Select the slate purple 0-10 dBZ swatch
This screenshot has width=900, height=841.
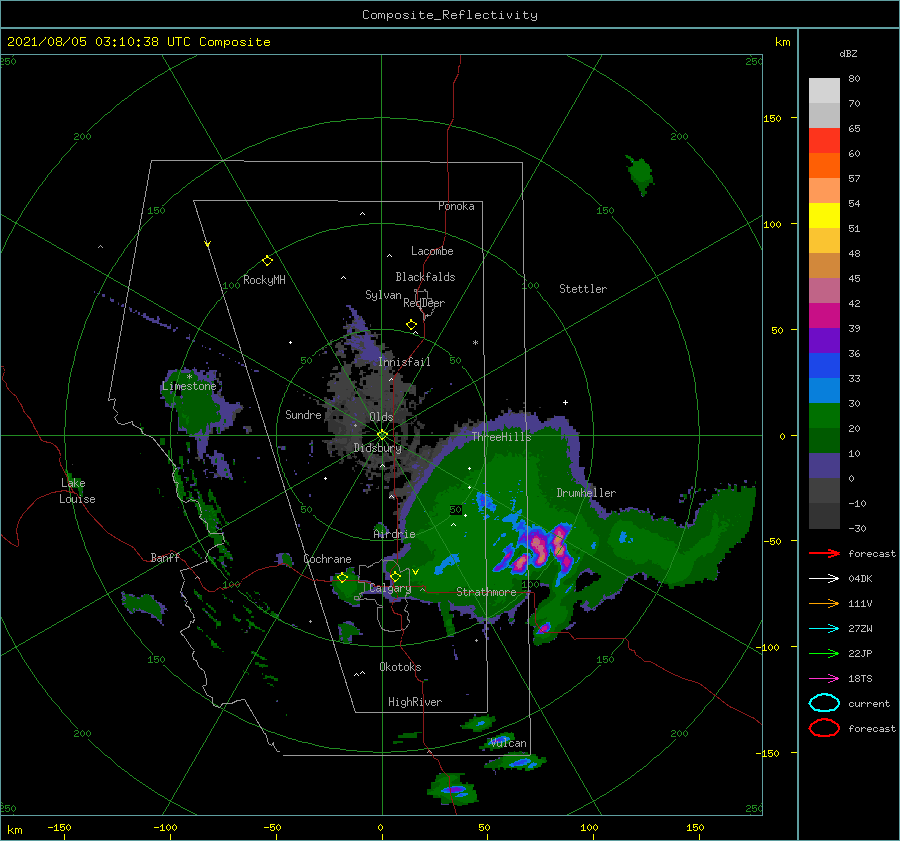(824, 466)
